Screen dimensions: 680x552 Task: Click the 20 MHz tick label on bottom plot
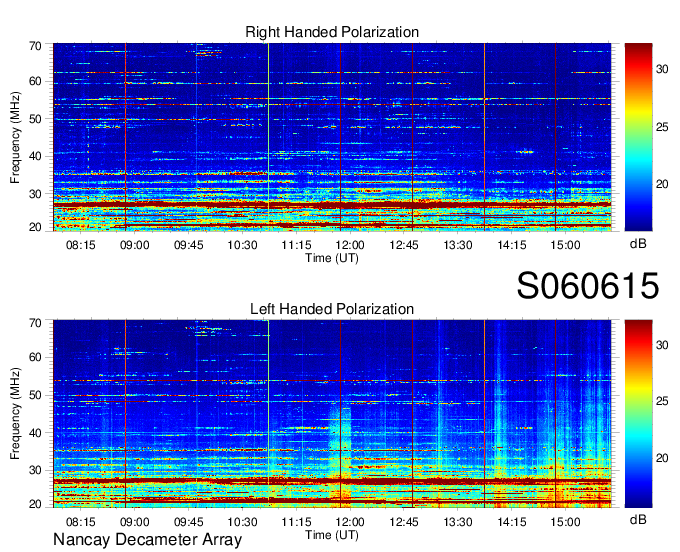35,504
